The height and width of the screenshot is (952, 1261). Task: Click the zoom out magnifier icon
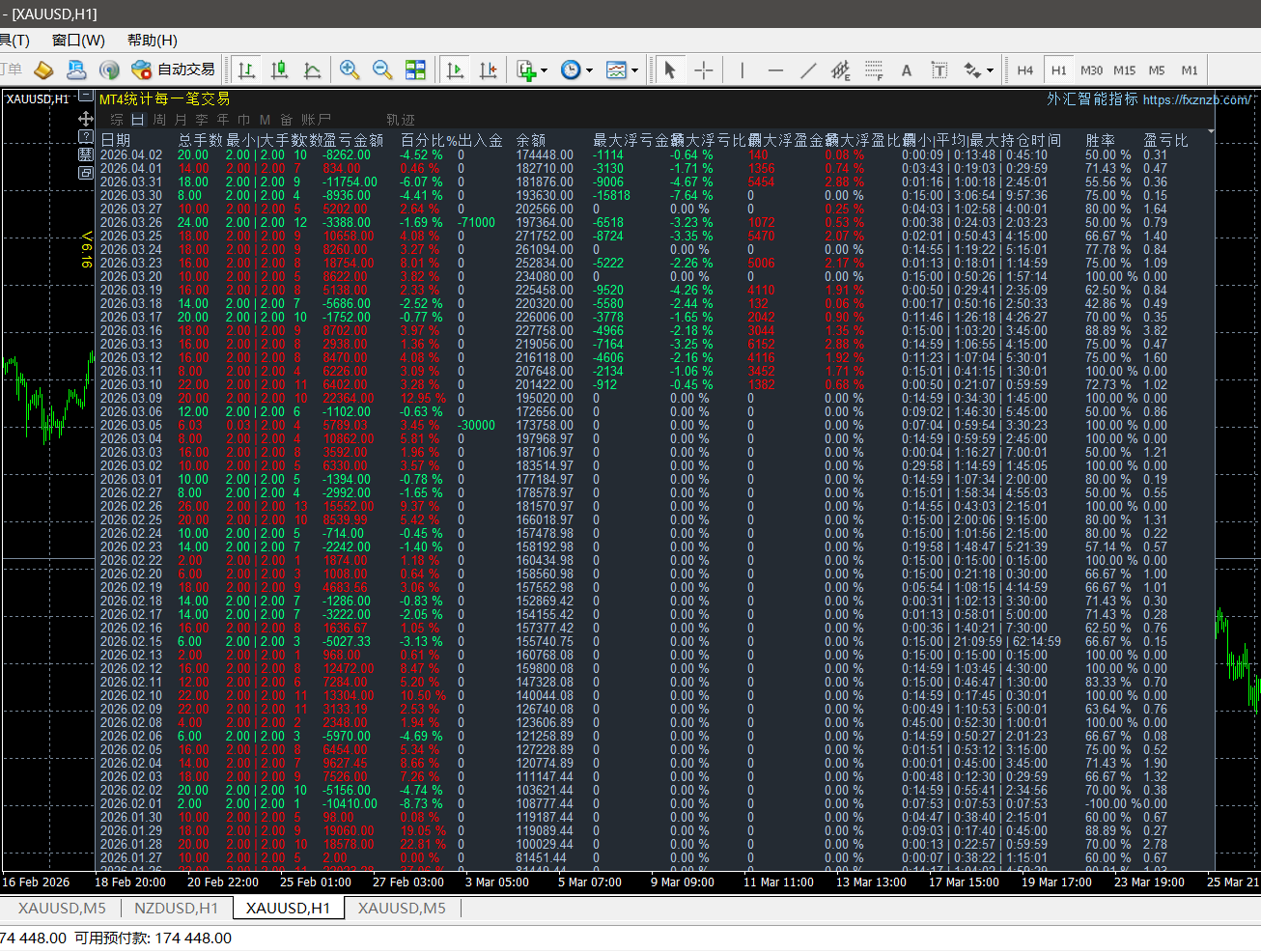coord(382,70)
